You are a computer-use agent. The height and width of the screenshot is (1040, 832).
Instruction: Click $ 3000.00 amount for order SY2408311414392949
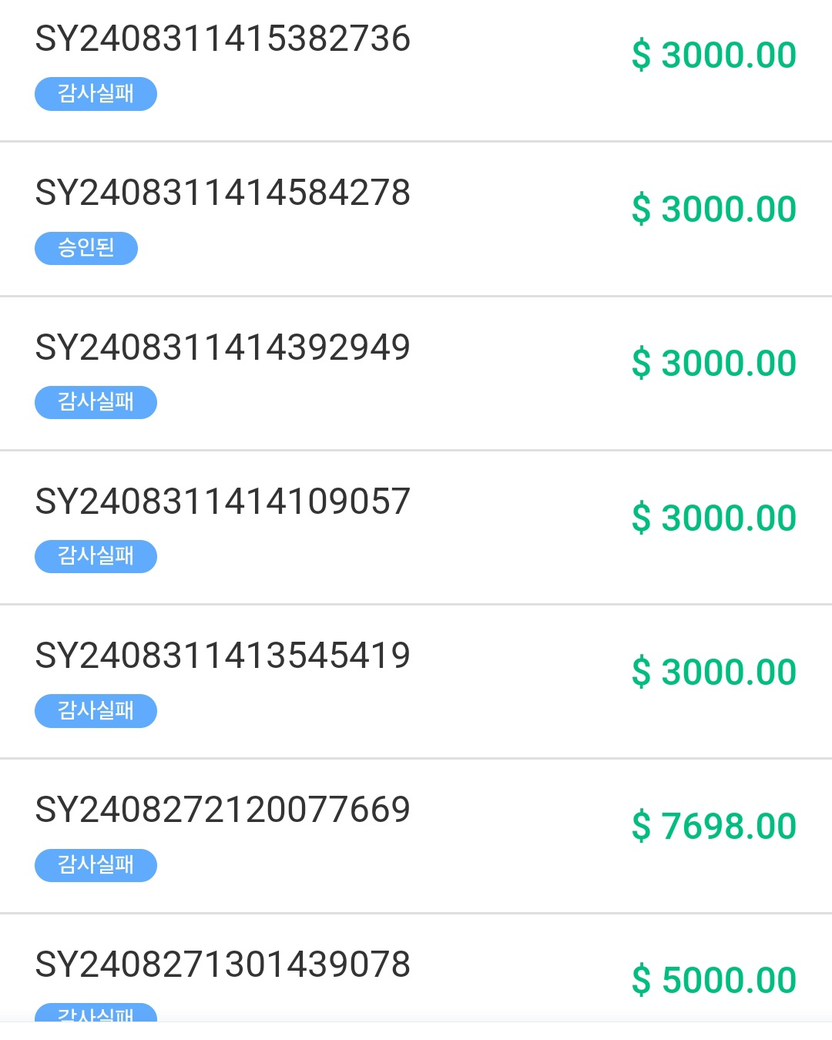pyautogui.click(x=714, y=364)
